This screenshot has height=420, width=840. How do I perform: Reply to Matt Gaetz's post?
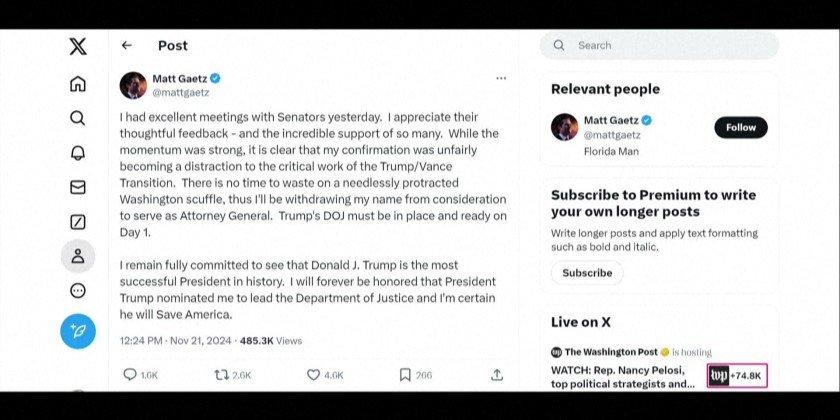tap(130, 375)
